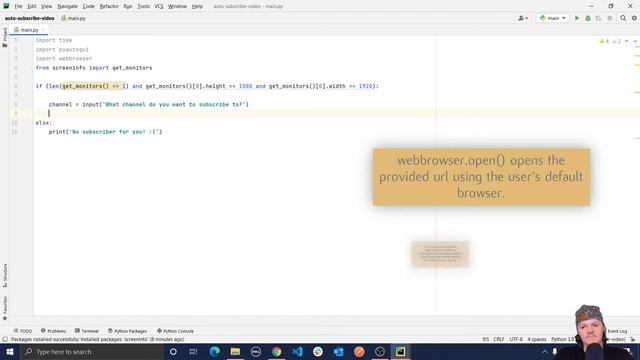Open the Tools menu
This screenshot has width=640, height=360.
tap(143, 7)
